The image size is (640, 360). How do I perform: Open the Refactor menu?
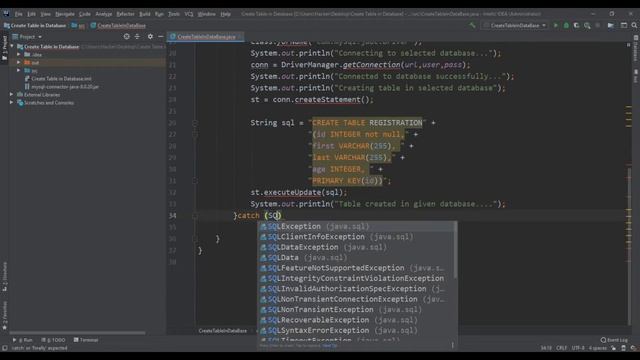coord(125,14)
